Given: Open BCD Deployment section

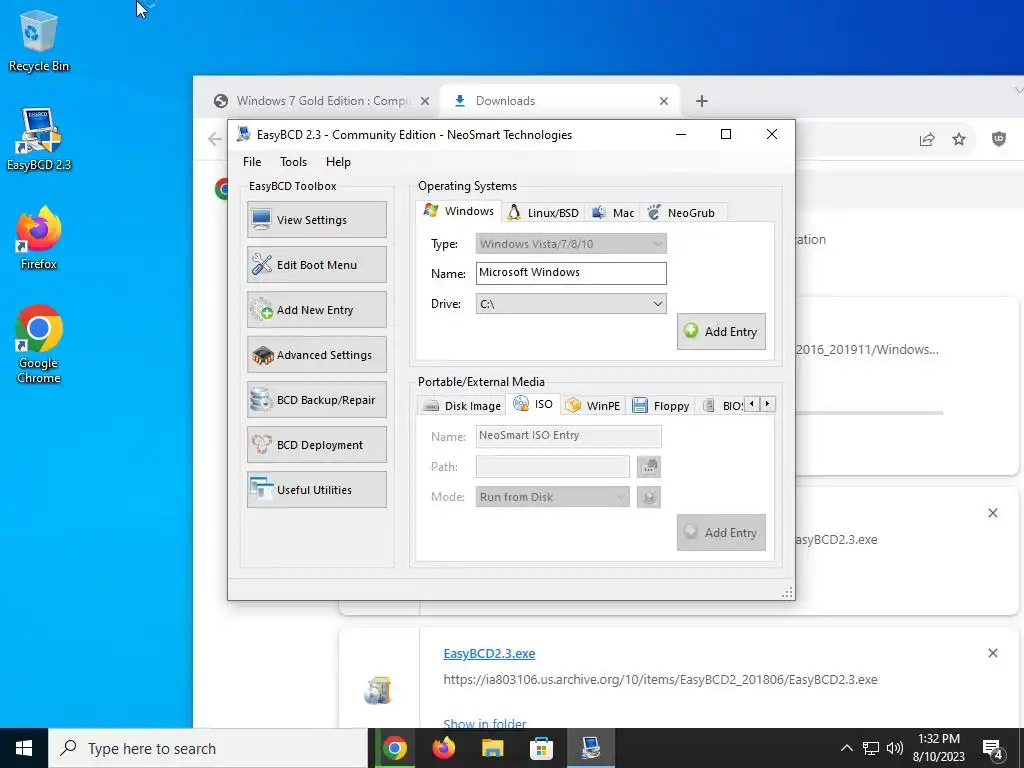Looking at the screenshot, I should [x=317, y=445].
